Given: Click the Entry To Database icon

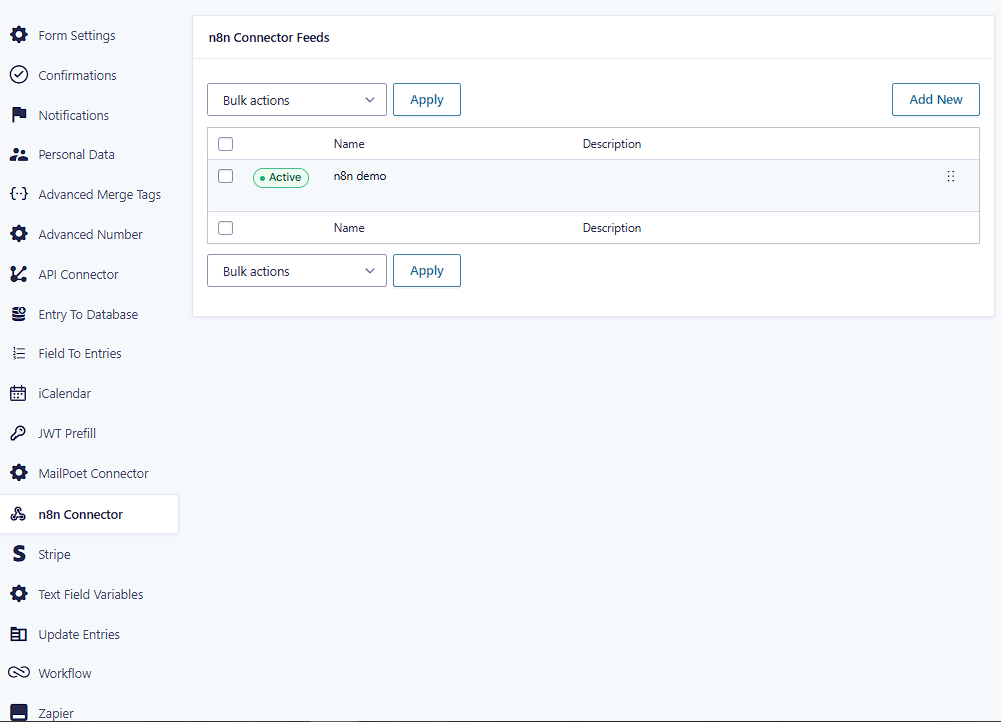Looking at the screenshot, I should click(18, 314).
